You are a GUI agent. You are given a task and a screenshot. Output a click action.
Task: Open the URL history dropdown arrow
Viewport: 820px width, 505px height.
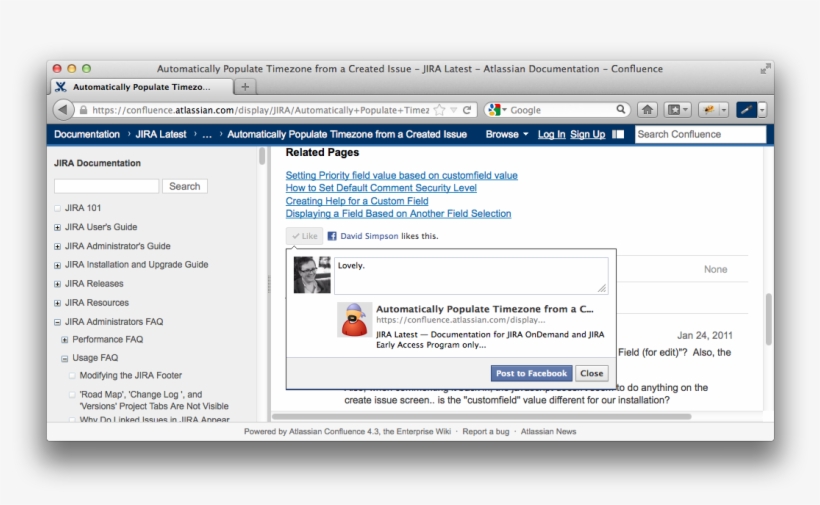(453, 110)
